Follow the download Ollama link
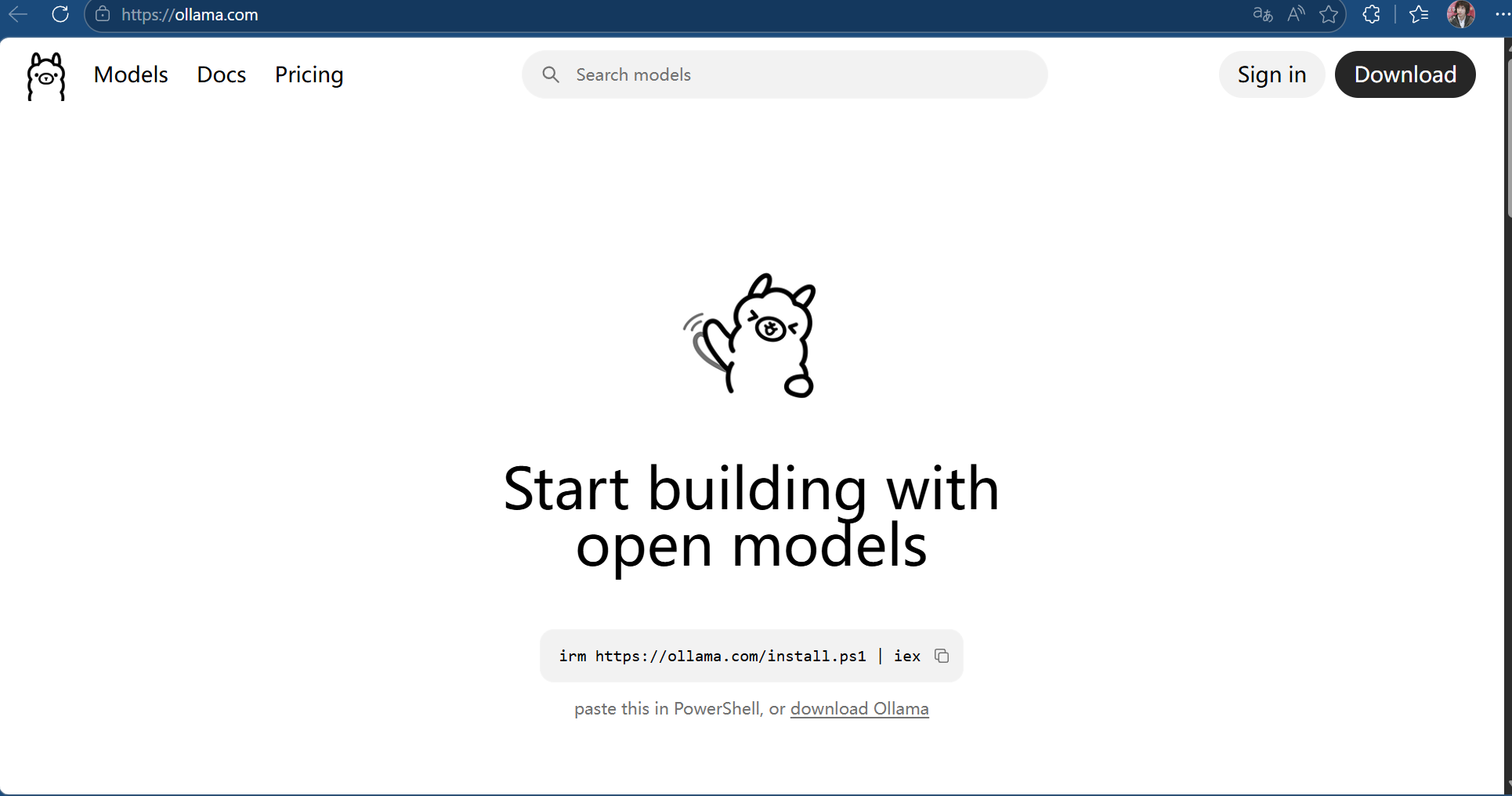Screen dimensions: 1512x796 859,708
